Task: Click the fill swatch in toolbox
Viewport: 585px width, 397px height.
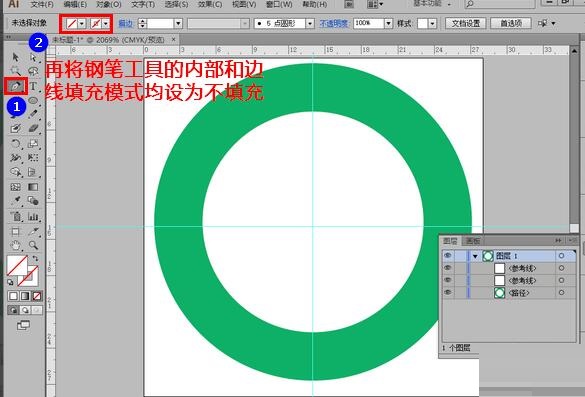Action: 17,265
